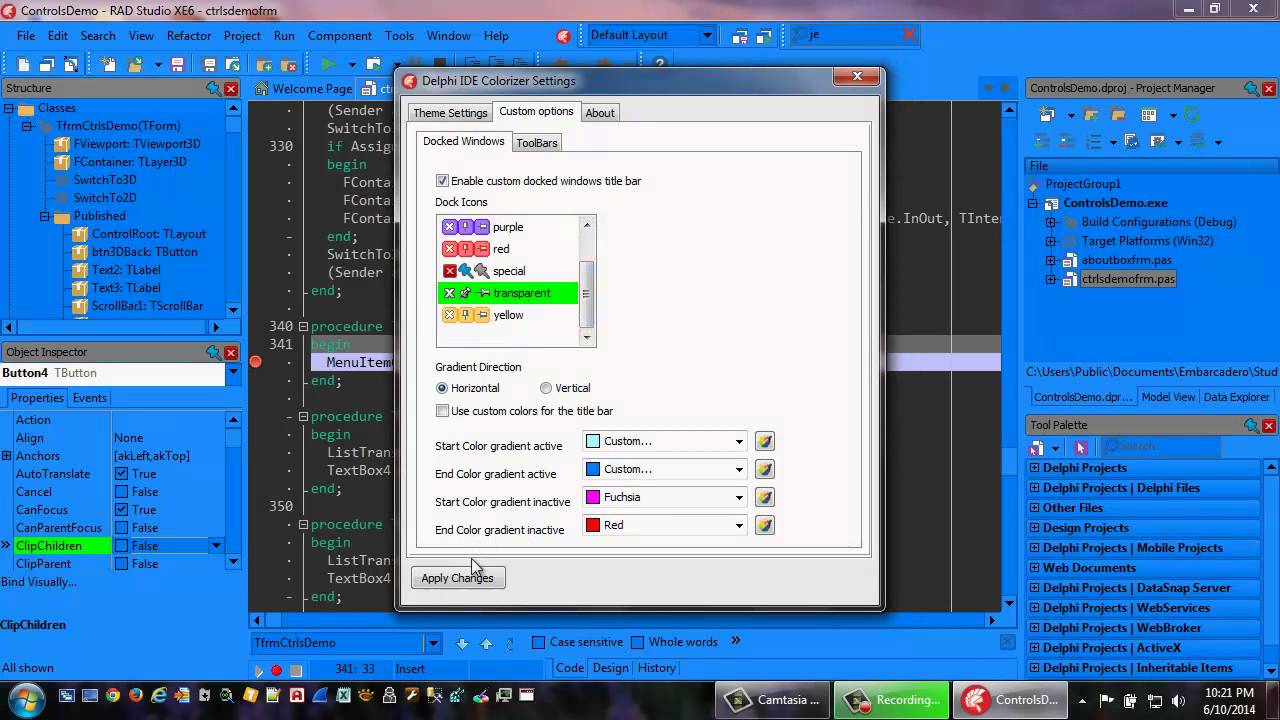Click the Bind Visually... link
Viewport: 1280px width, 720px height.
[39, 582]
